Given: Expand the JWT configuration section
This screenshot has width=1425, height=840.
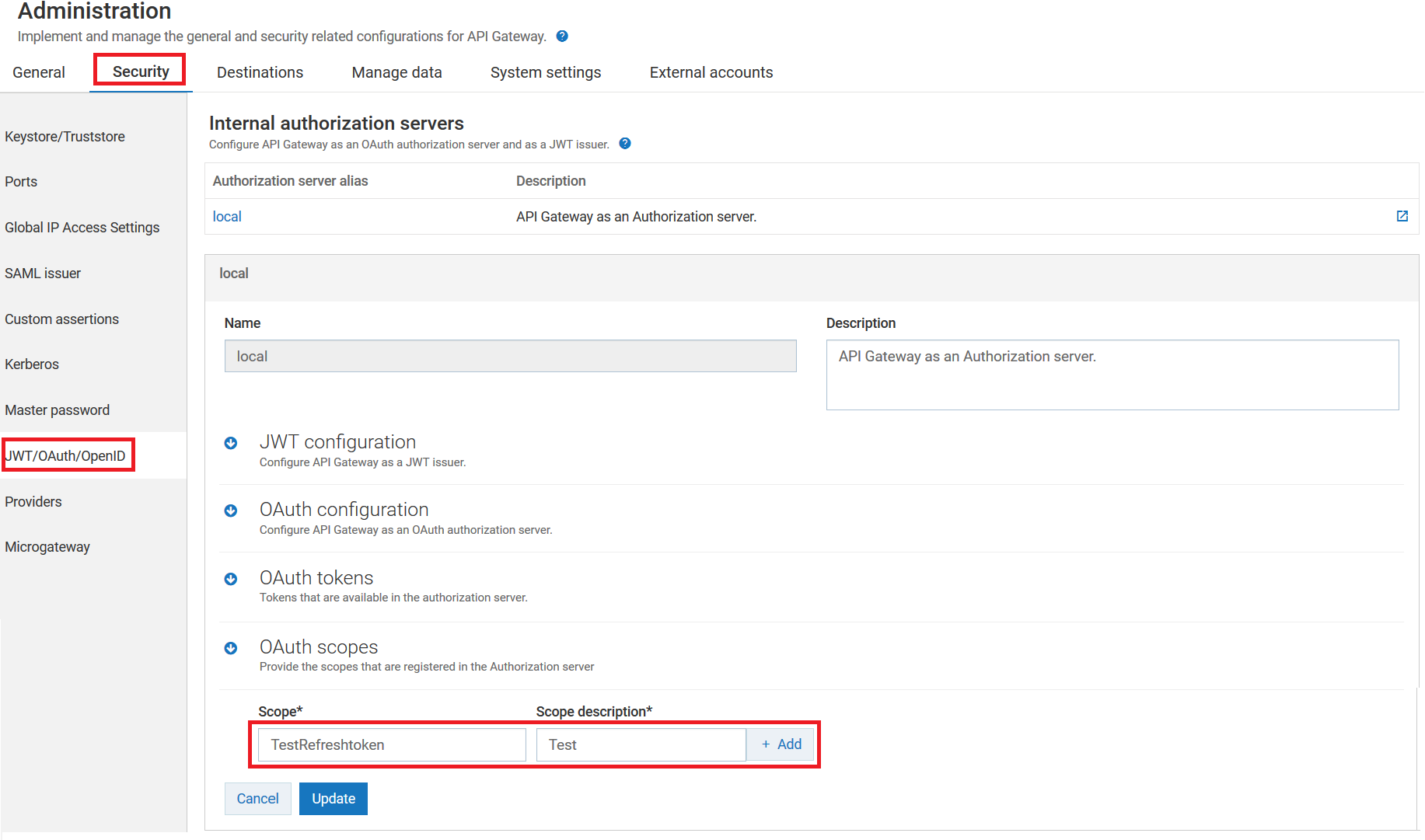Looking at the screenshot, I should click(231, 443).
